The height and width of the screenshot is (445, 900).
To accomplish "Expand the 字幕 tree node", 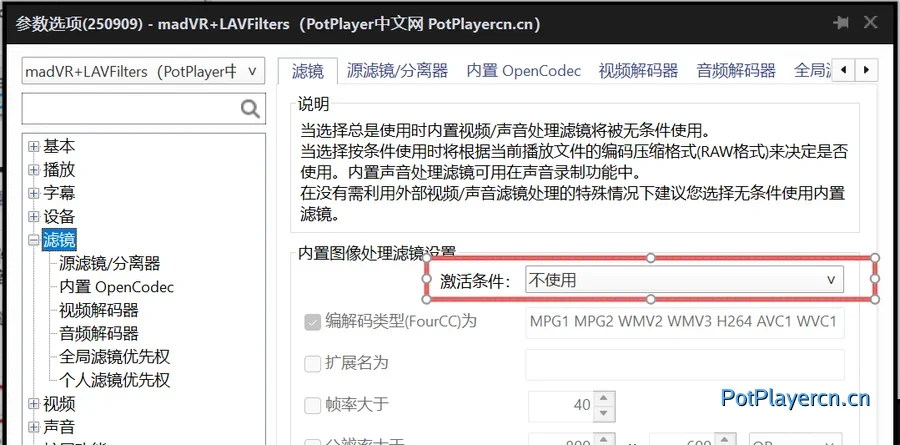I will tap(34, 194).
